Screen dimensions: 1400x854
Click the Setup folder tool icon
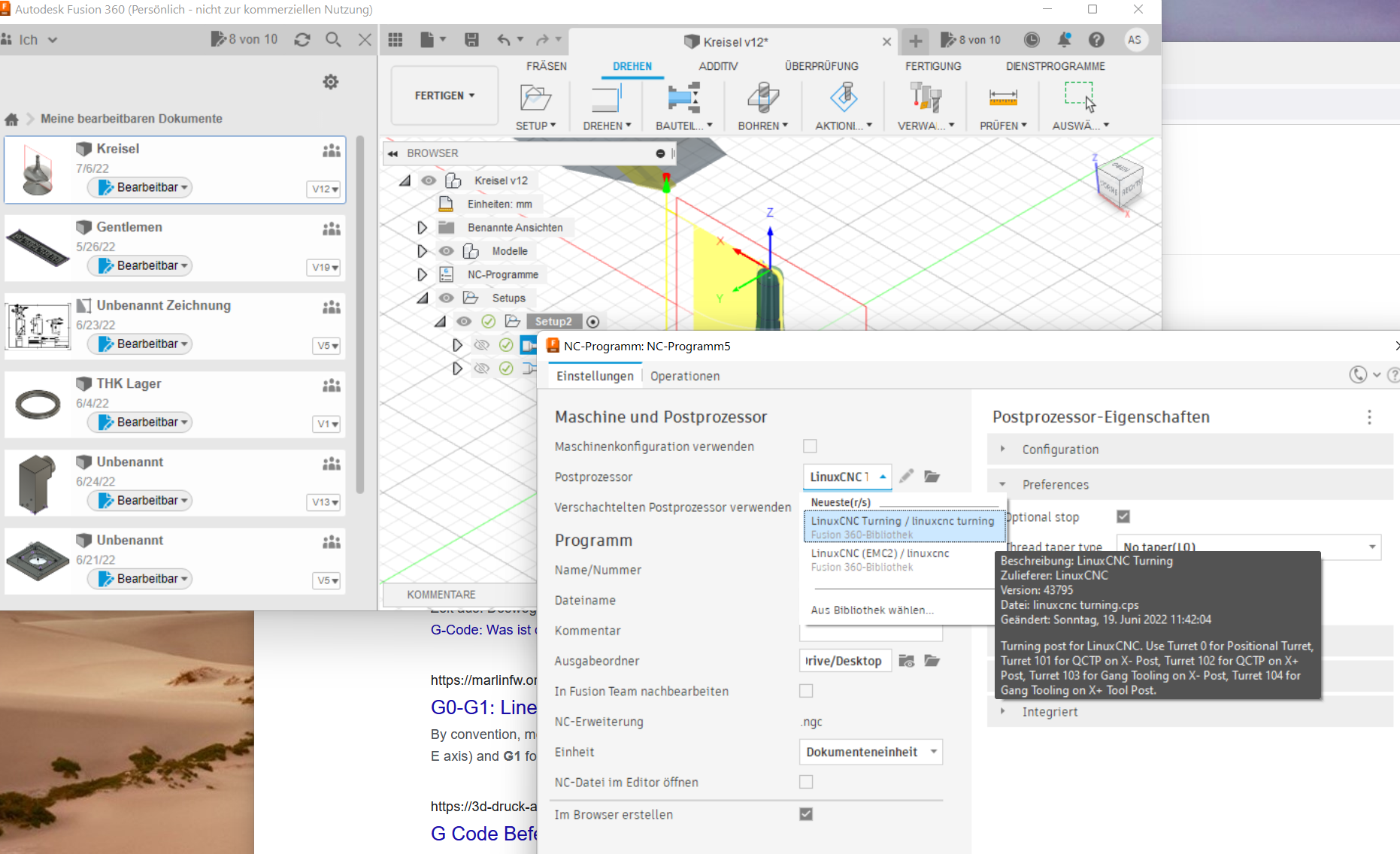point(535,98)
